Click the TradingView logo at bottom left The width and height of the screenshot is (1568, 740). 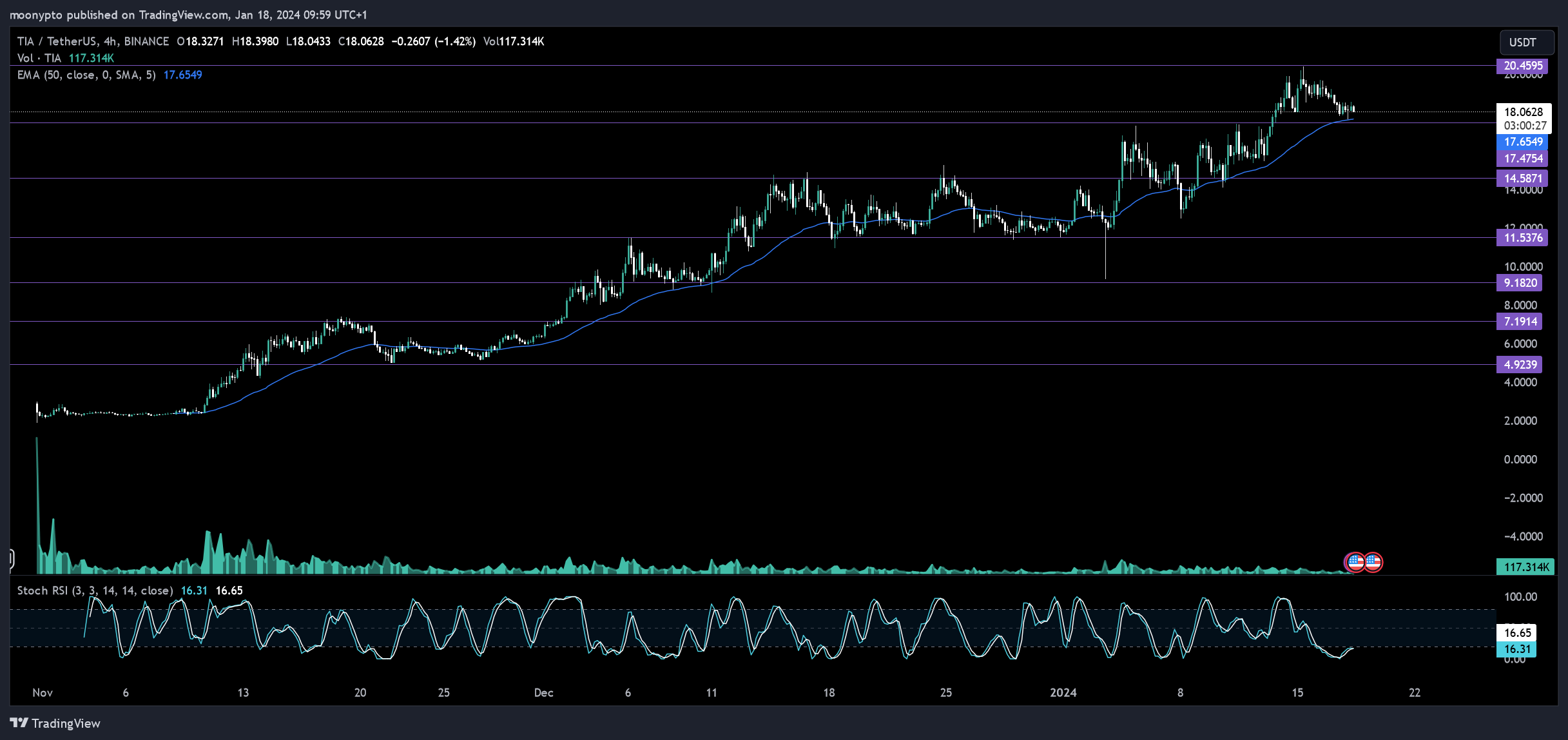point(55,723)
